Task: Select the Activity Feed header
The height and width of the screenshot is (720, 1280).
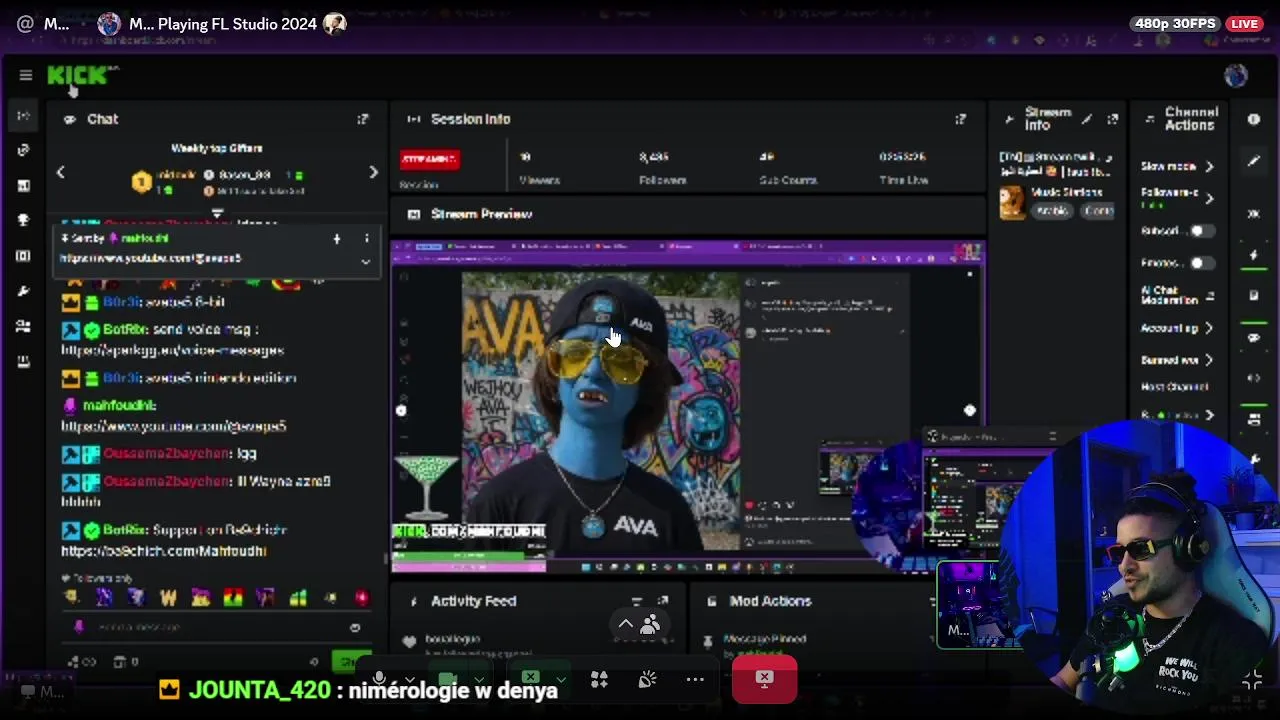Action: point(473,601)
